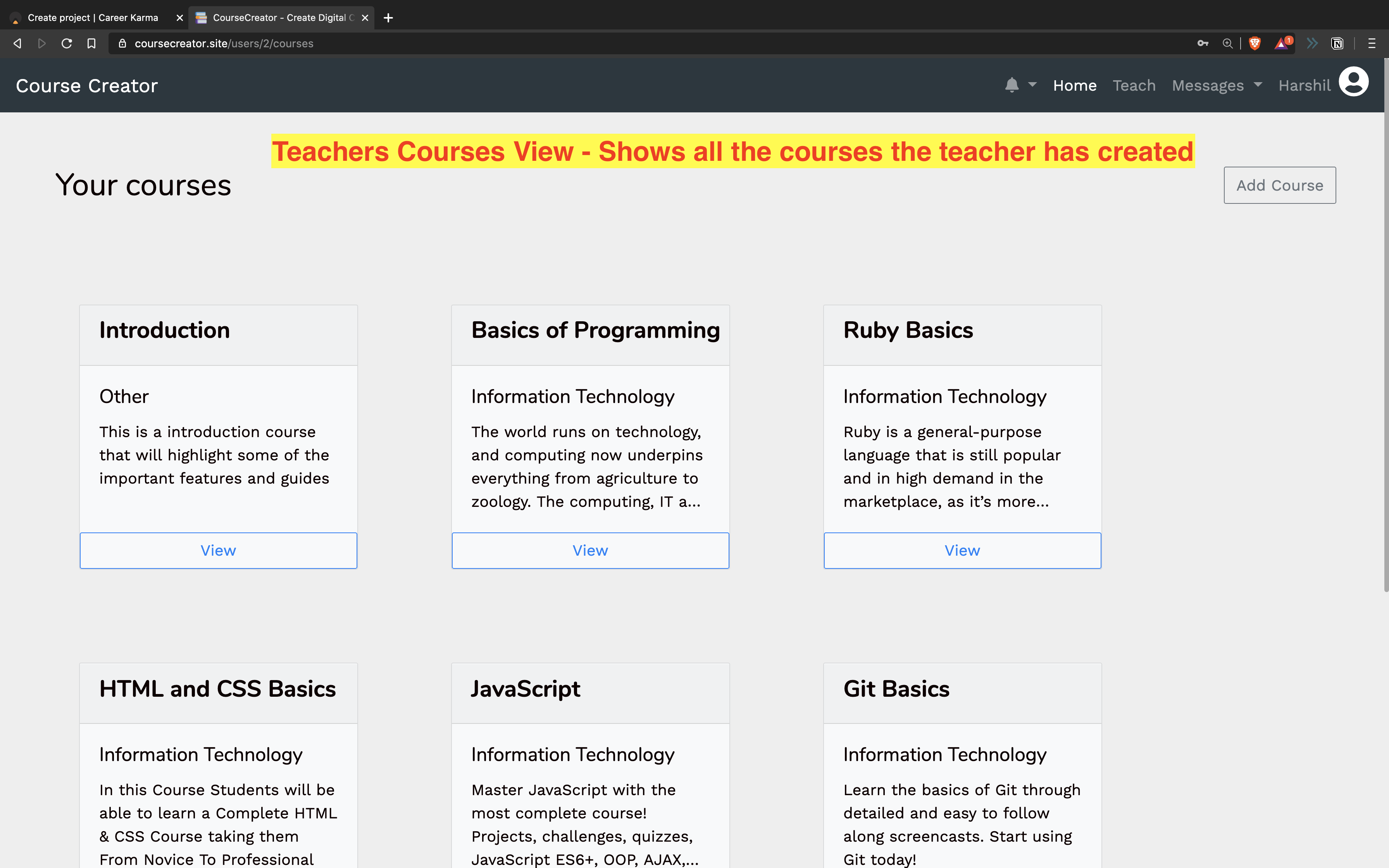Click the Add Course button
This screenshot has width=1389, height=868.
point(1279,186)
